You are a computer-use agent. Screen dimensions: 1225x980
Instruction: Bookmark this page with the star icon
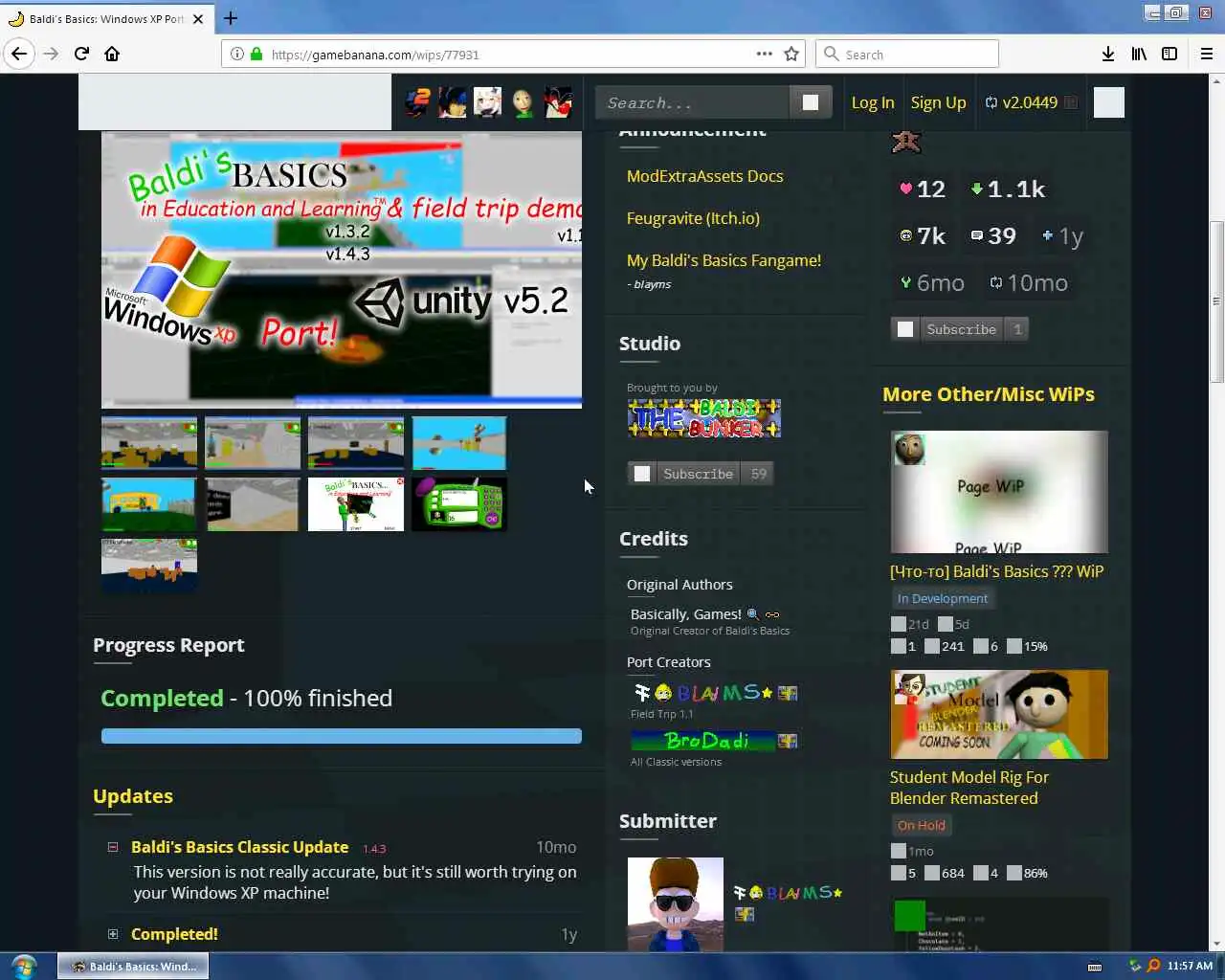point(791,54)
